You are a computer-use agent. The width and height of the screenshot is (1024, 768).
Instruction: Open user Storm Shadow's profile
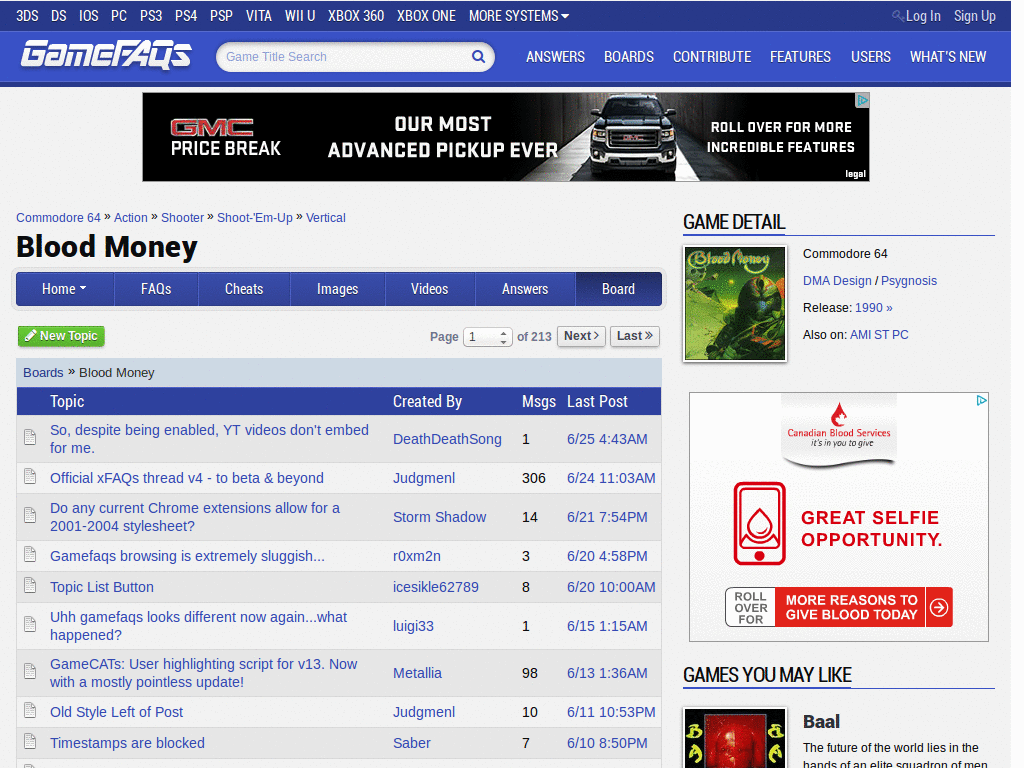440,517
